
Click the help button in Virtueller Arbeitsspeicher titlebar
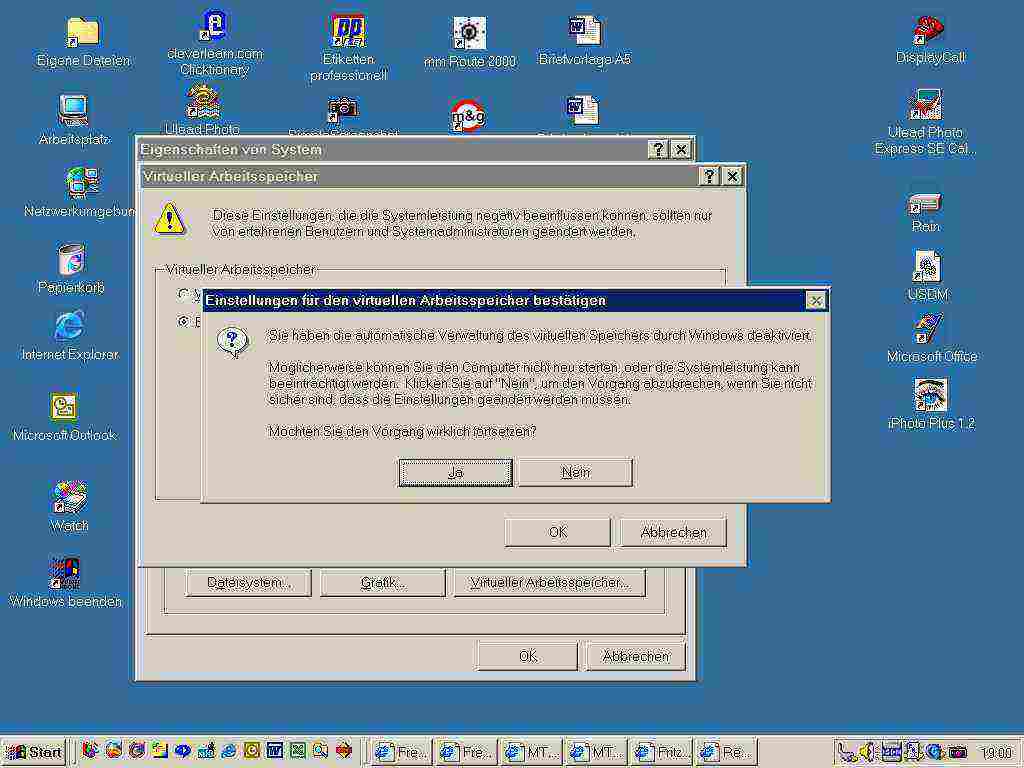(x=709, y=176)
